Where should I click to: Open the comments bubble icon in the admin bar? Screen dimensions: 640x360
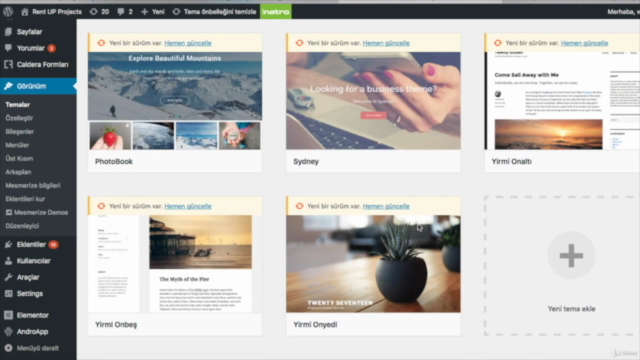pyautogui.click(x=120, y=11)
